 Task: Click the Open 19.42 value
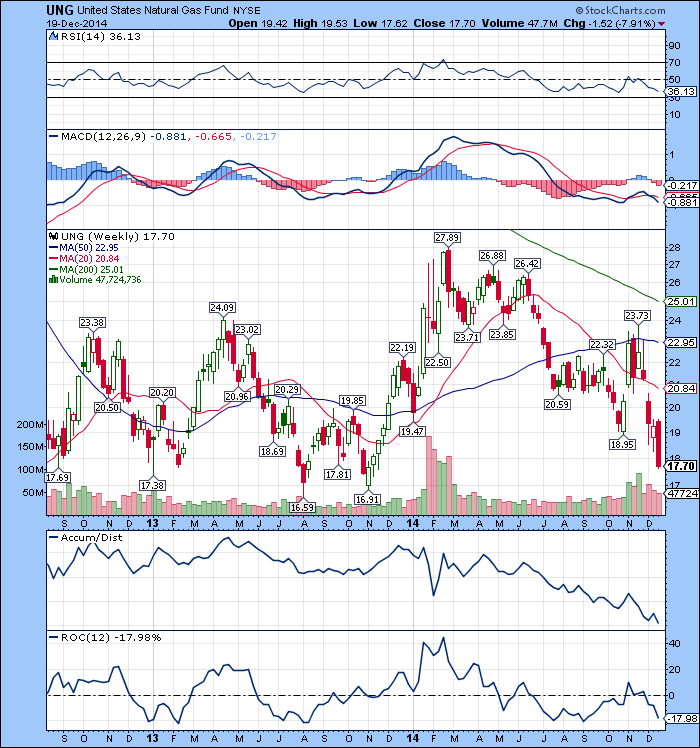(x=258, y=23)
